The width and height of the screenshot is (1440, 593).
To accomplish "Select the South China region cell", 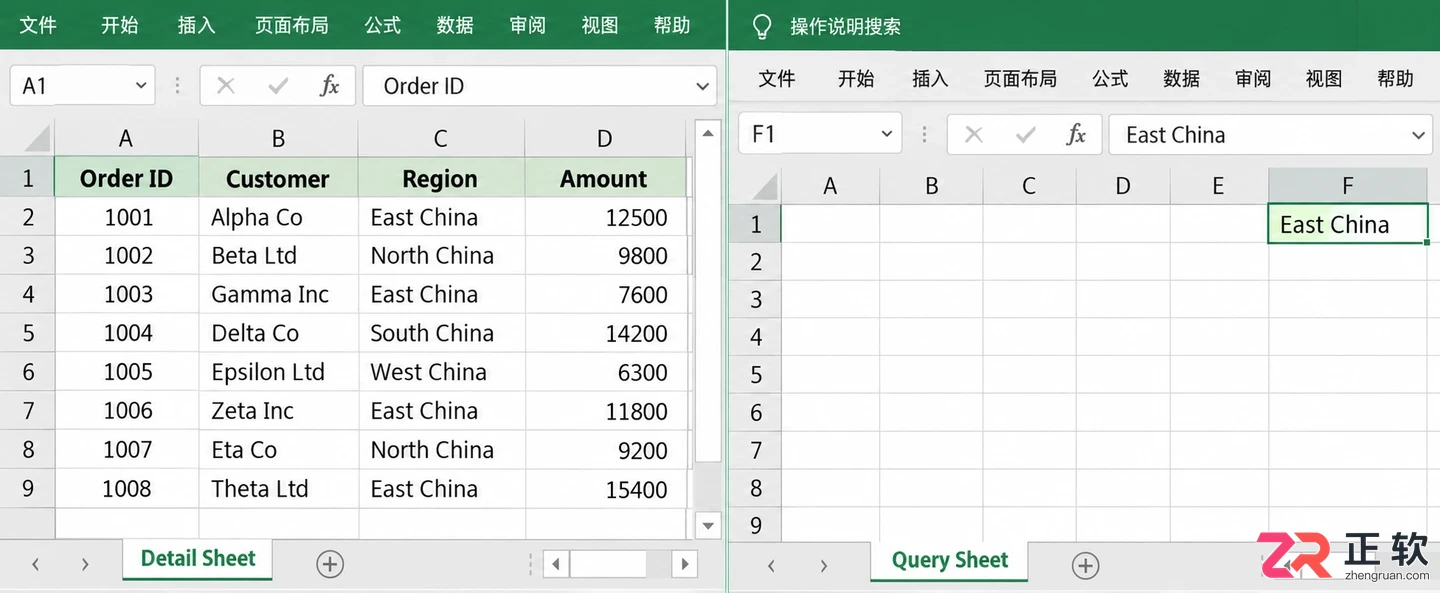I will [441, 333].
